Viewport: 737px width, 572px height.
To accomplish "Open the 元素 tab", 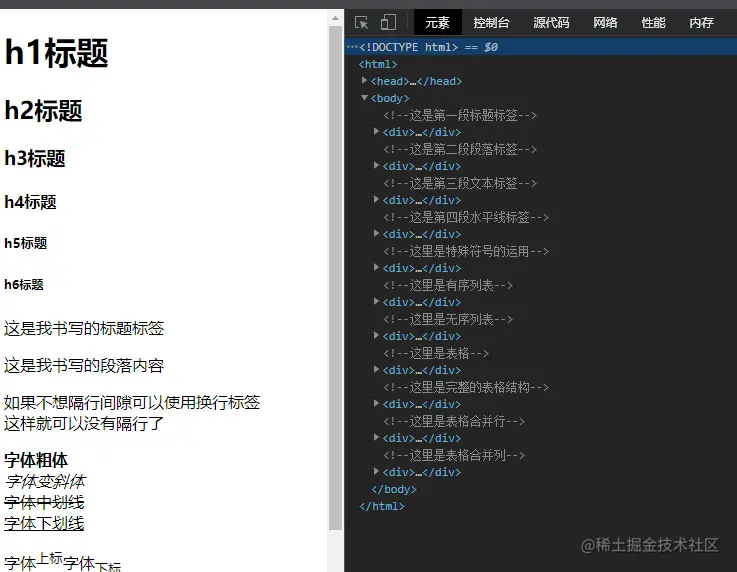I will coord(438,23).
